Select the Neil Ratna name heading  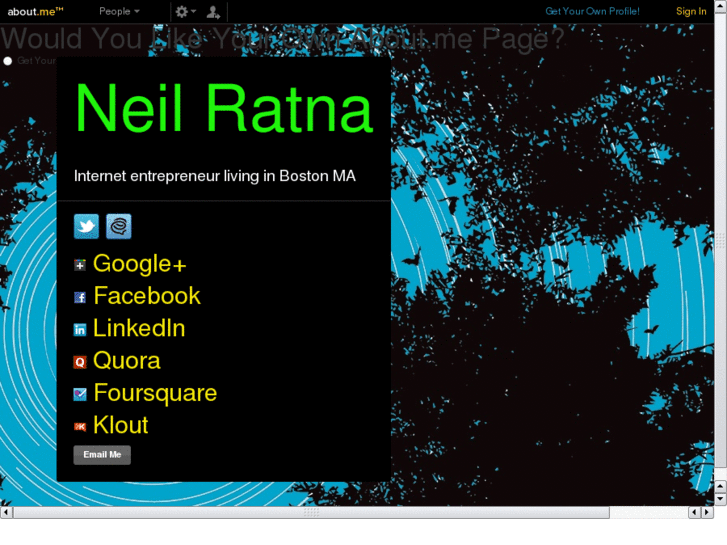[x=224, y=109]
